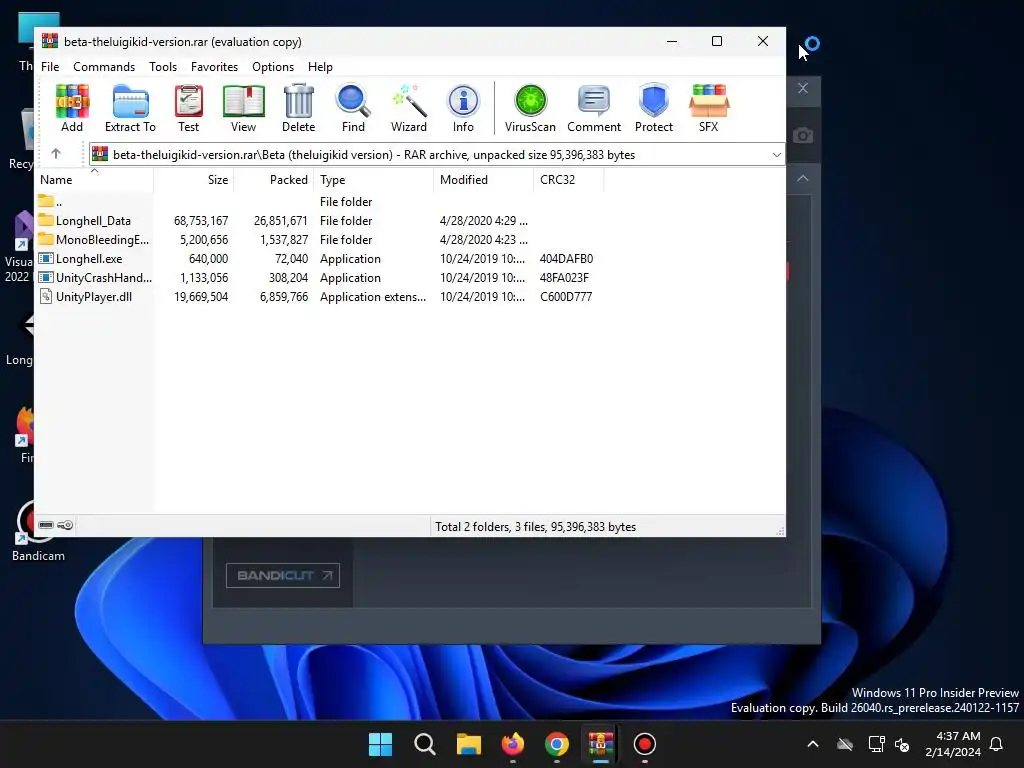Click CRC32 value 404DAFB0

pos(566,259)
